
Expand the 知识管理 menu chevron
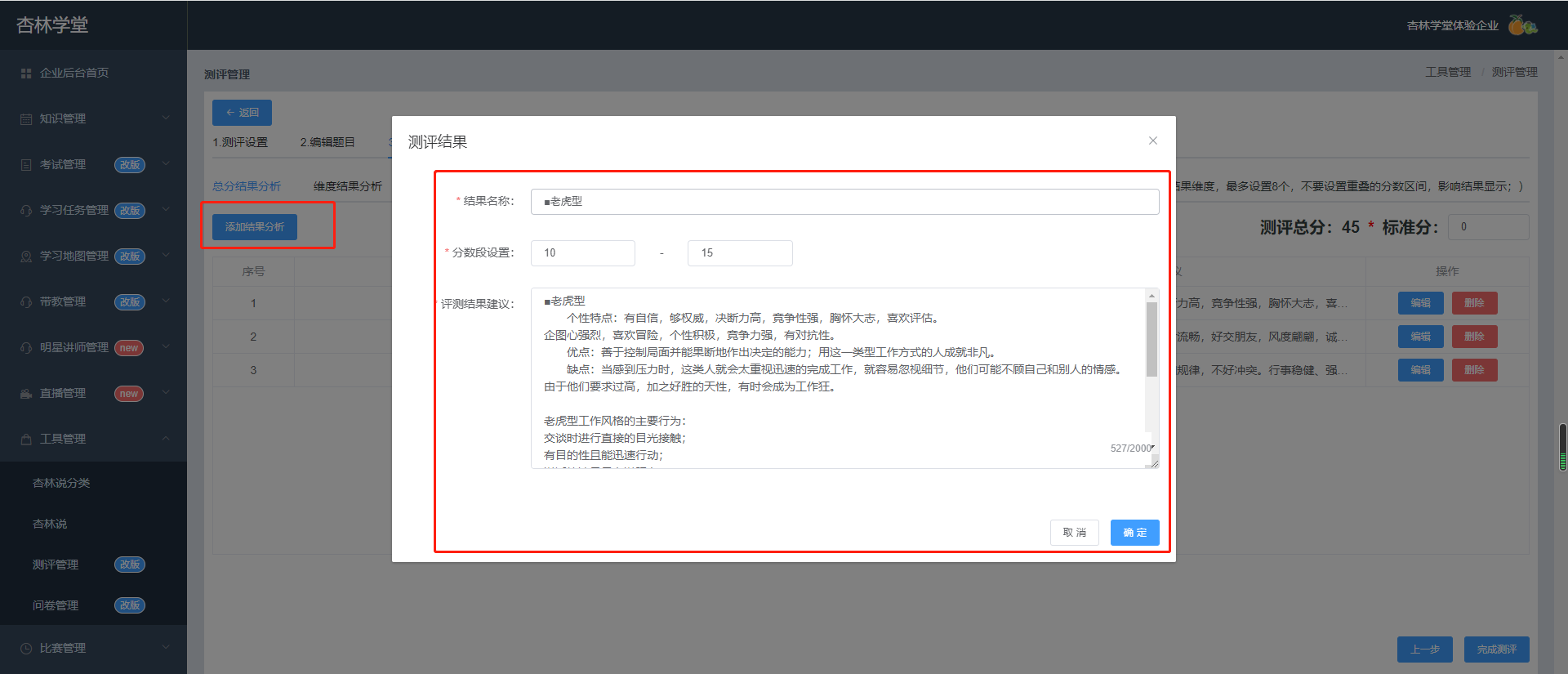click(x=166, y=118)
